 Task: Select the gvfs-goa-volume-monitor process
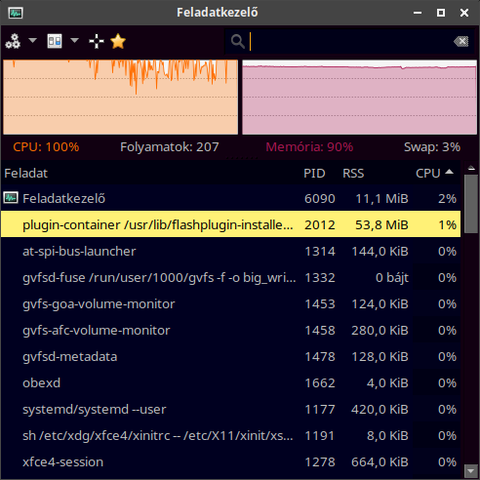[231, 304]
